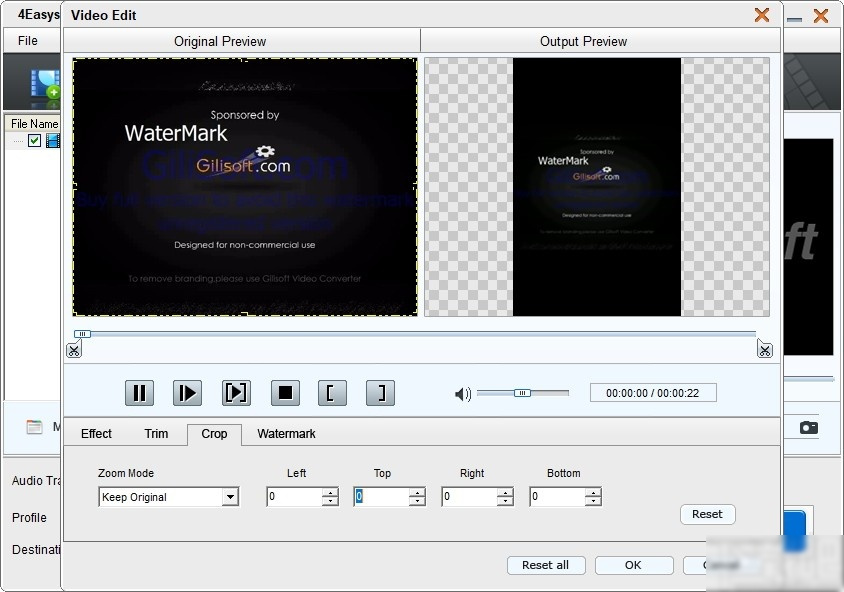Decrease the Top crop value
Viewport: 844px width, 592px height.
[417, 502]
